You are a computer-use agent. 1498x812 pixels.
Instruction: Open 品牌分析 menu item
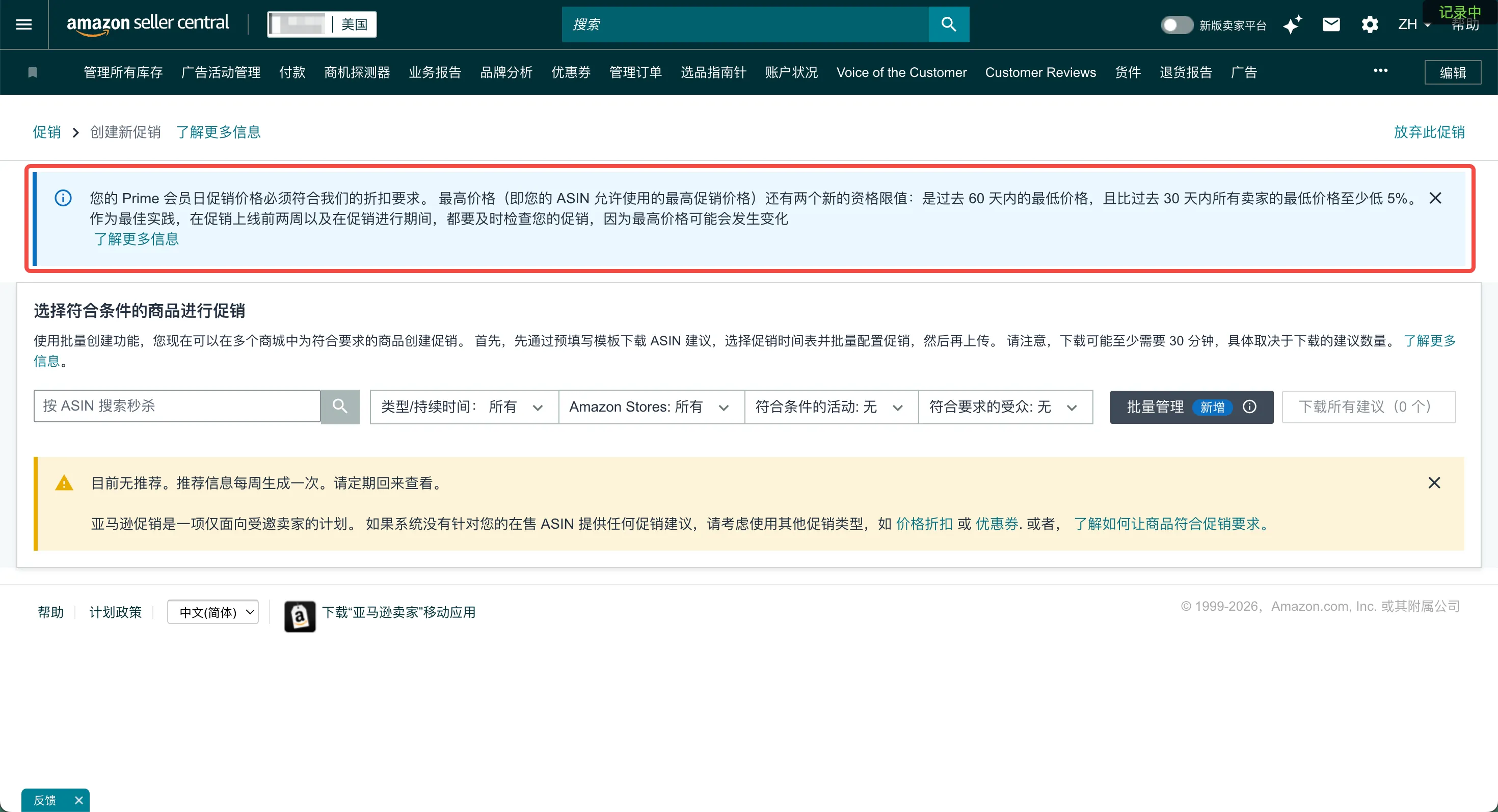[x=506, y=72]
